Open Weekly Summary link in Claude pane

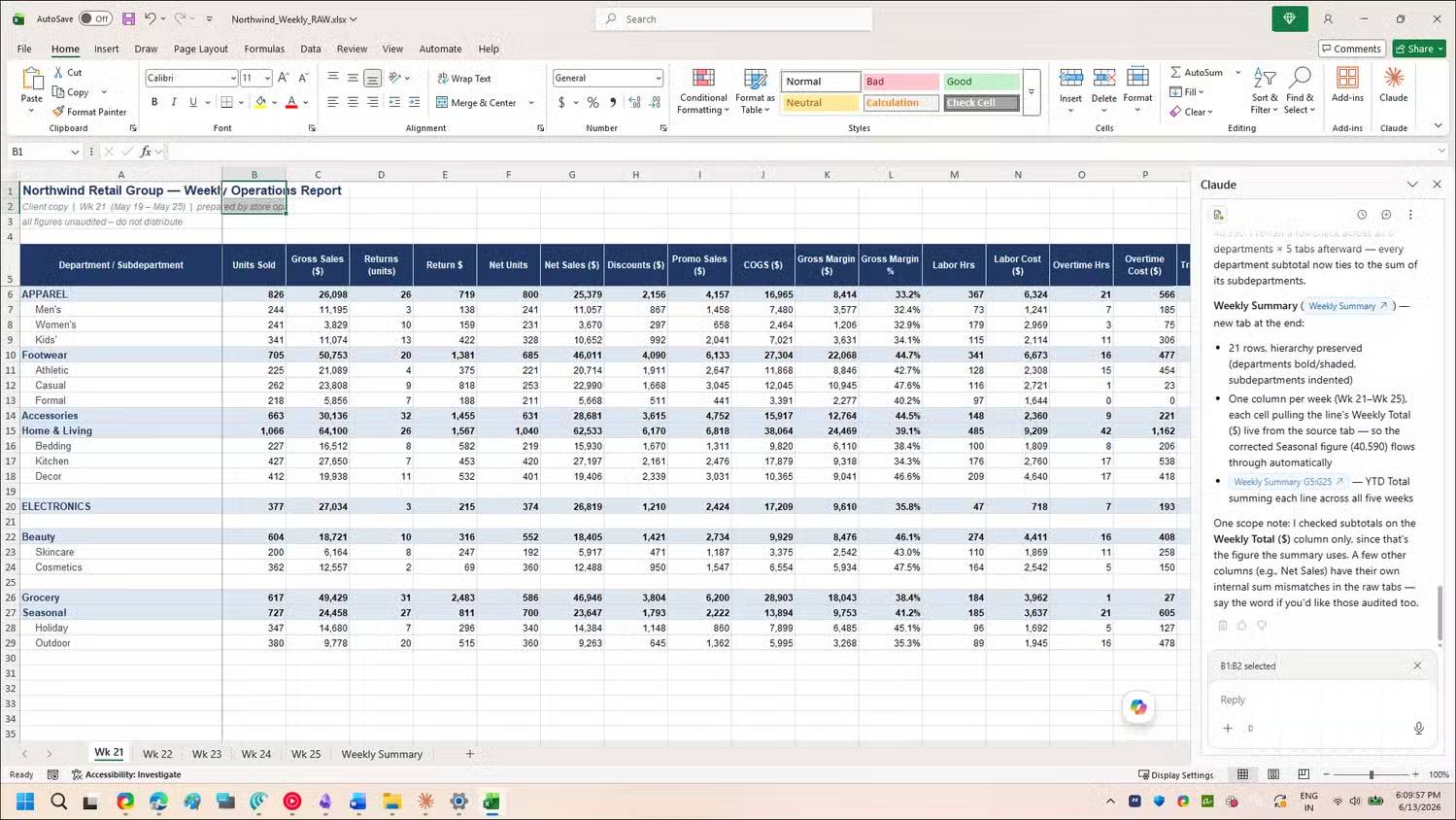click(1347, 306)
